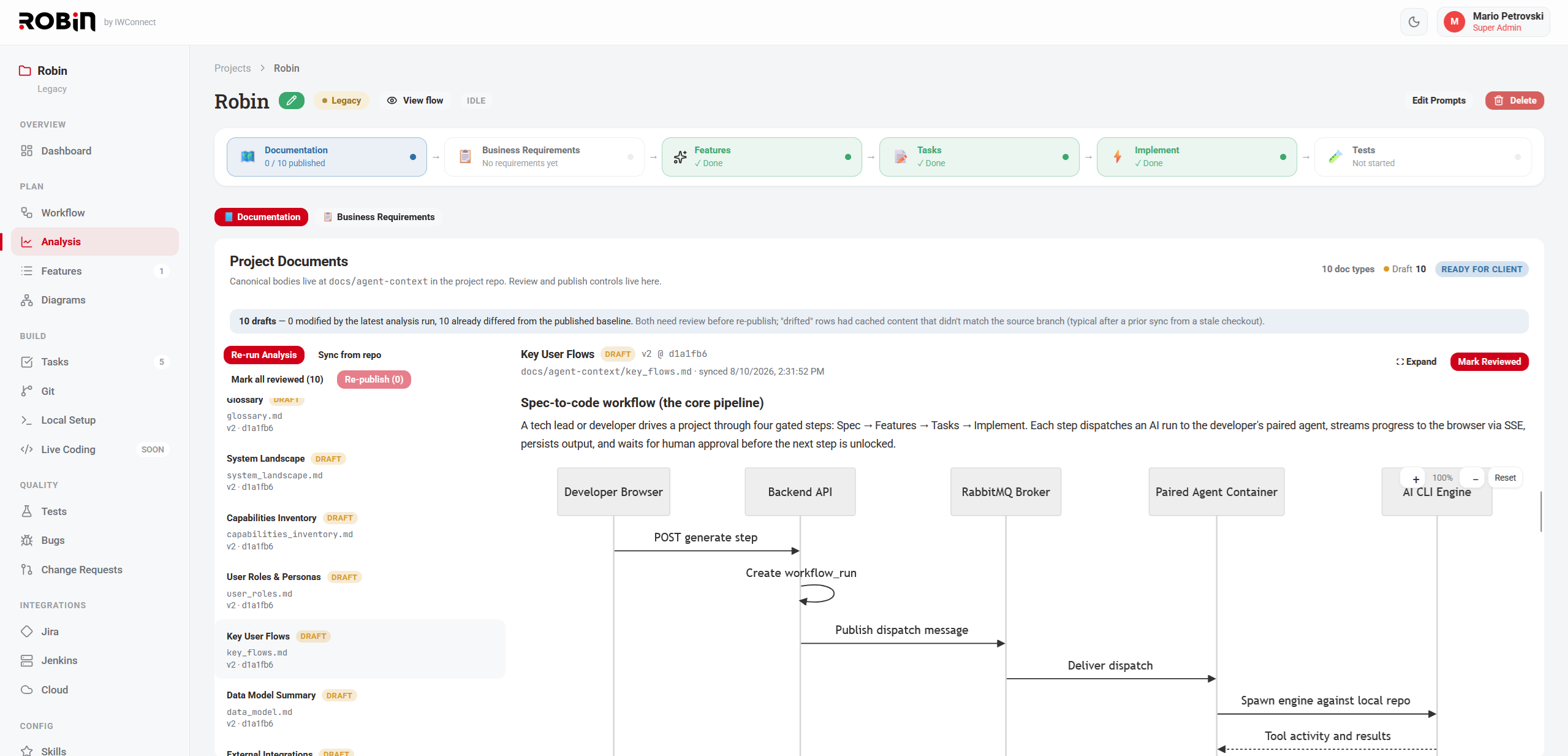Open Cloud integration
Viewport: 1568px width, 756px height.
[95, 690]
